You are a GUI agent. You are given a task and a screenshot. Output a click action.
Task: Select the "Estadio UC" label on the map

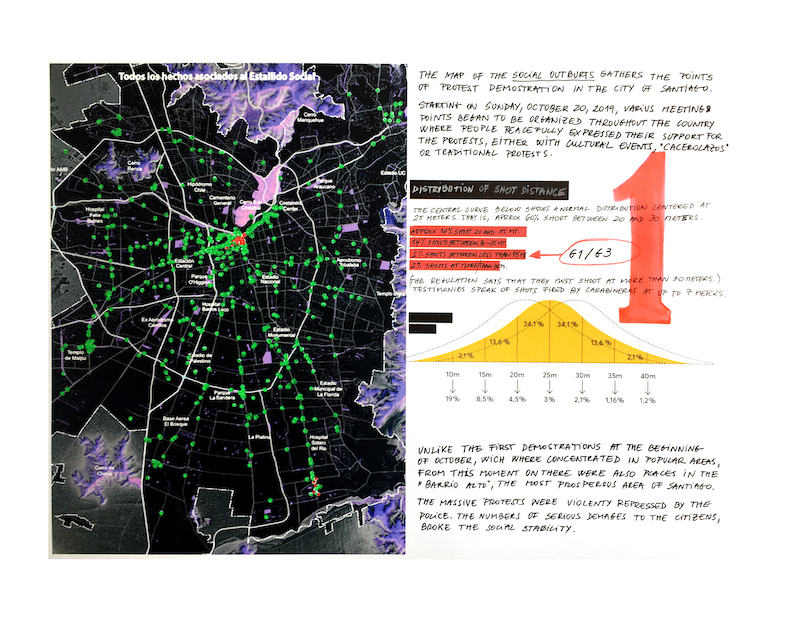(x=393, y=173)
